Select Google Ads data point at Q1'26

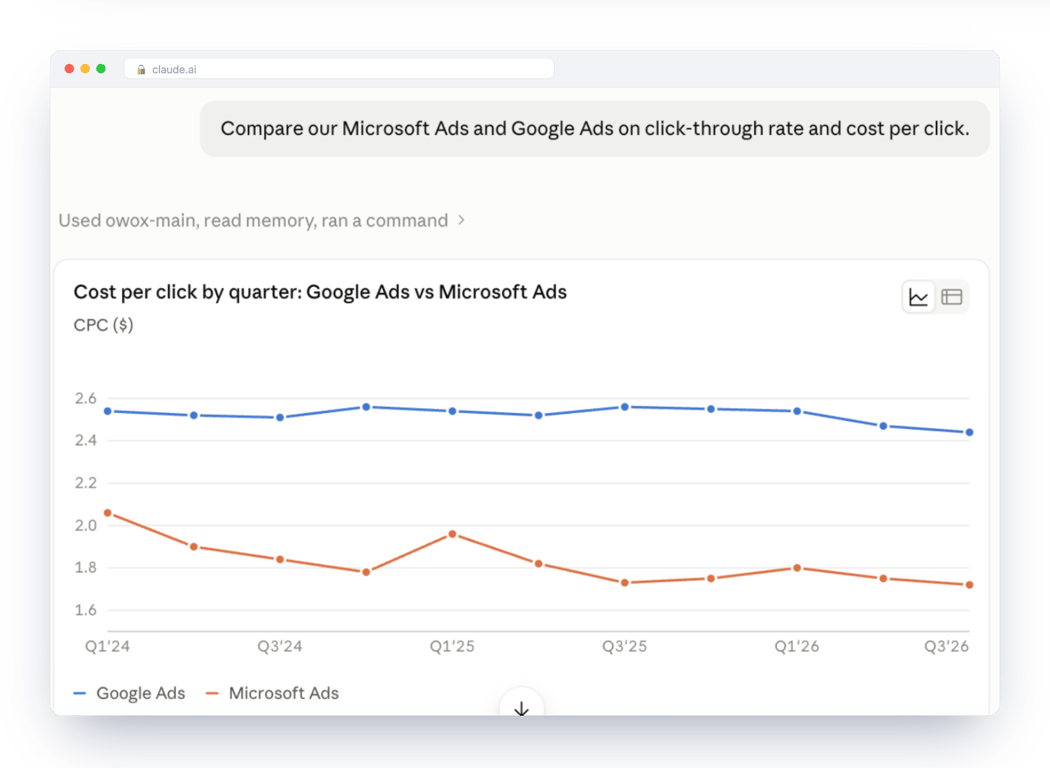tap(797, 411)
